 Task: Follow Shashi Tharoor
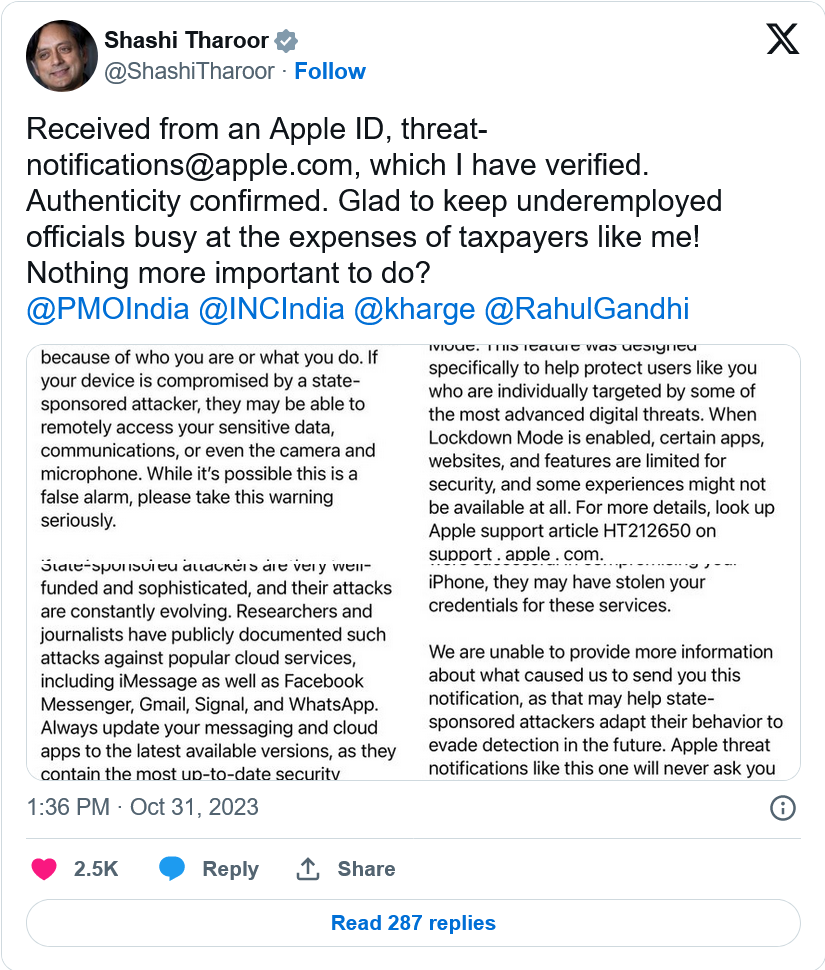330,71
